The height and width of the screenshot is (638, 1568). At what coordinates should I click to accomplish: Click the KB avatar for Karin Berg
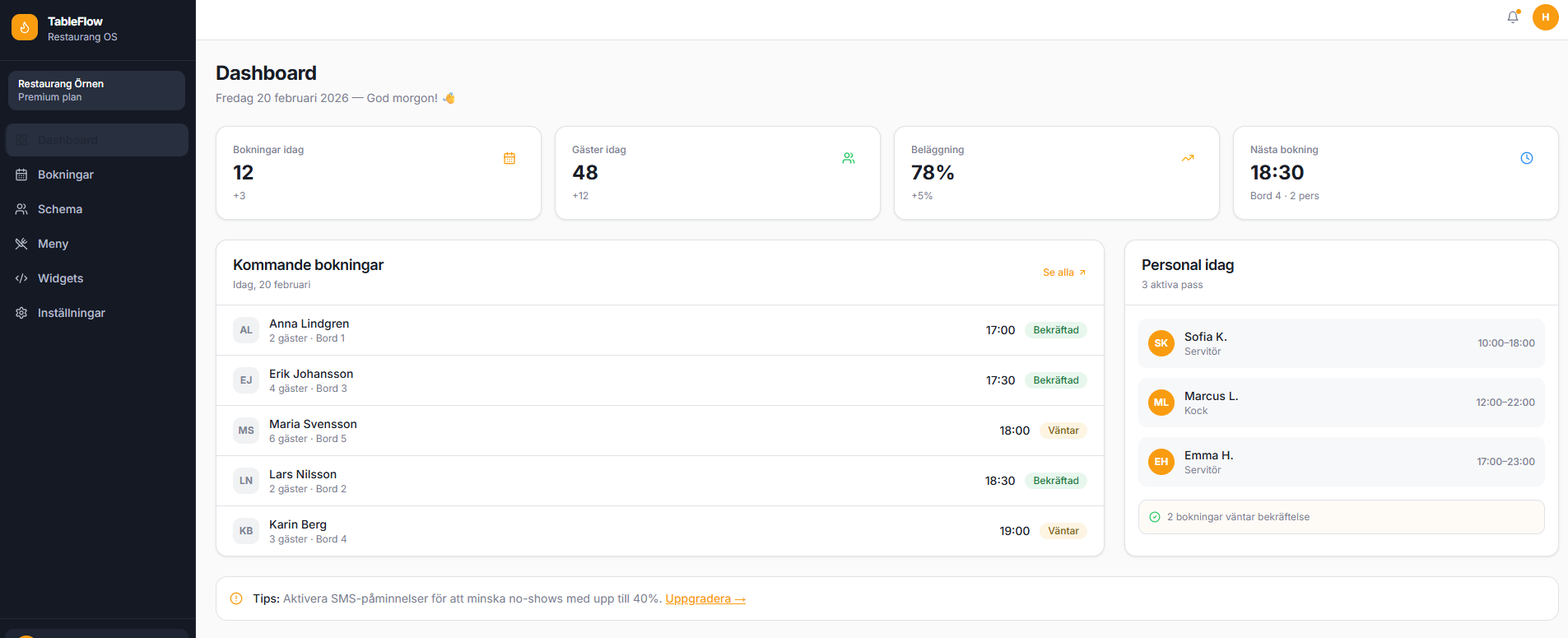(246, 531)
